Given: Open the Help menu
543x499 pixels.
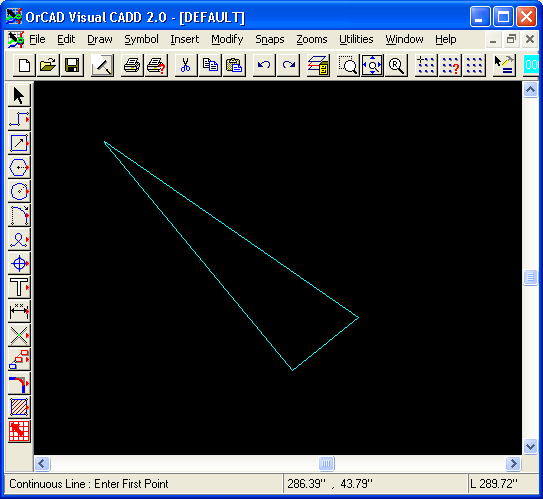Looking at the screenshot, I should [446, 39].
